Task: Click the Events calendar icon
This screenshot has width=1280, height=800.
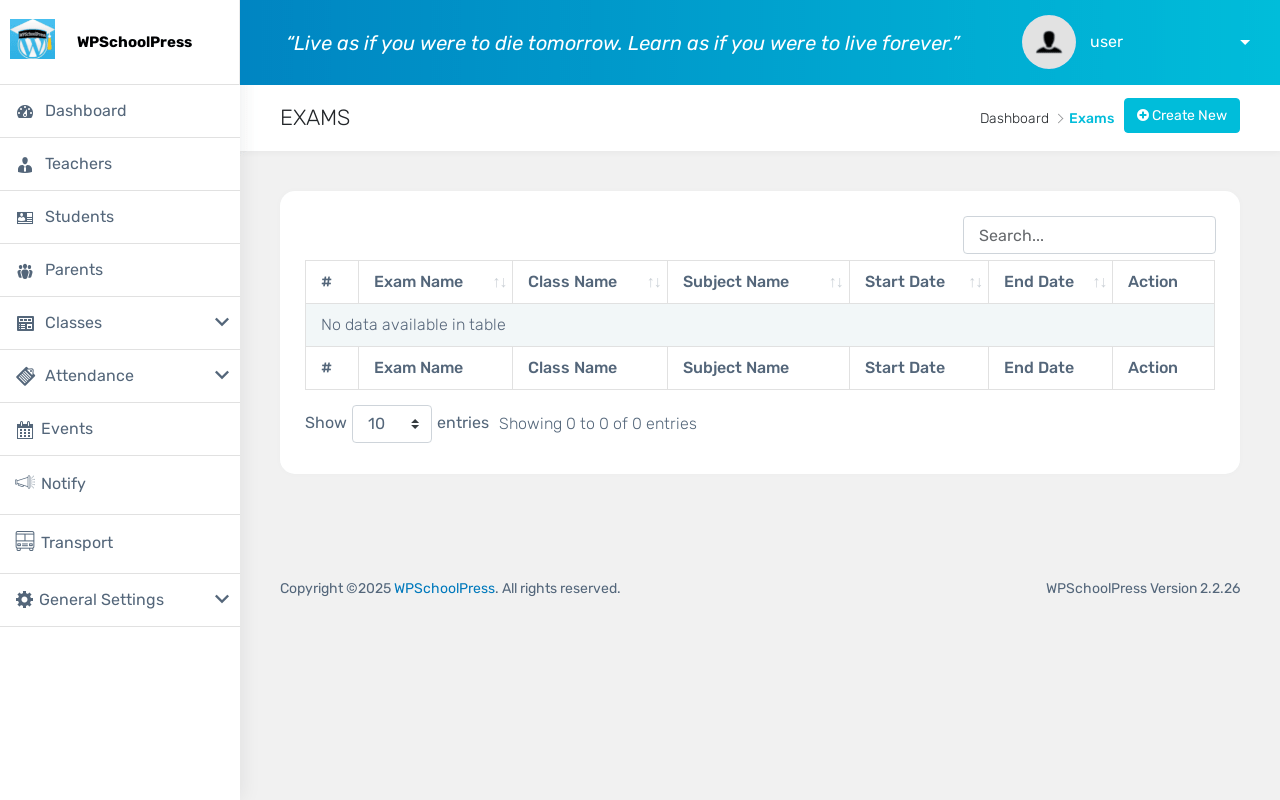Action: [25, 429]
